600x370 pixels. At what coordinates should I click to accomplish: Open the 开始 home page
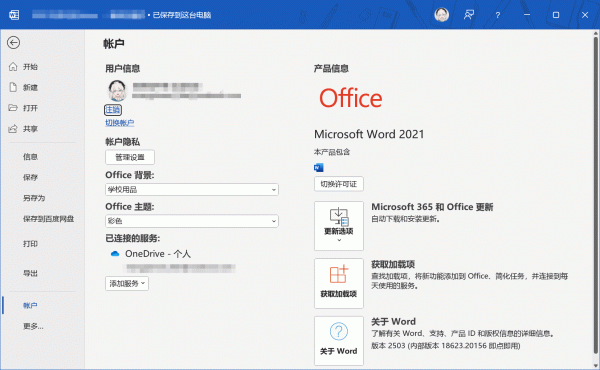click(x=30, y=67)
